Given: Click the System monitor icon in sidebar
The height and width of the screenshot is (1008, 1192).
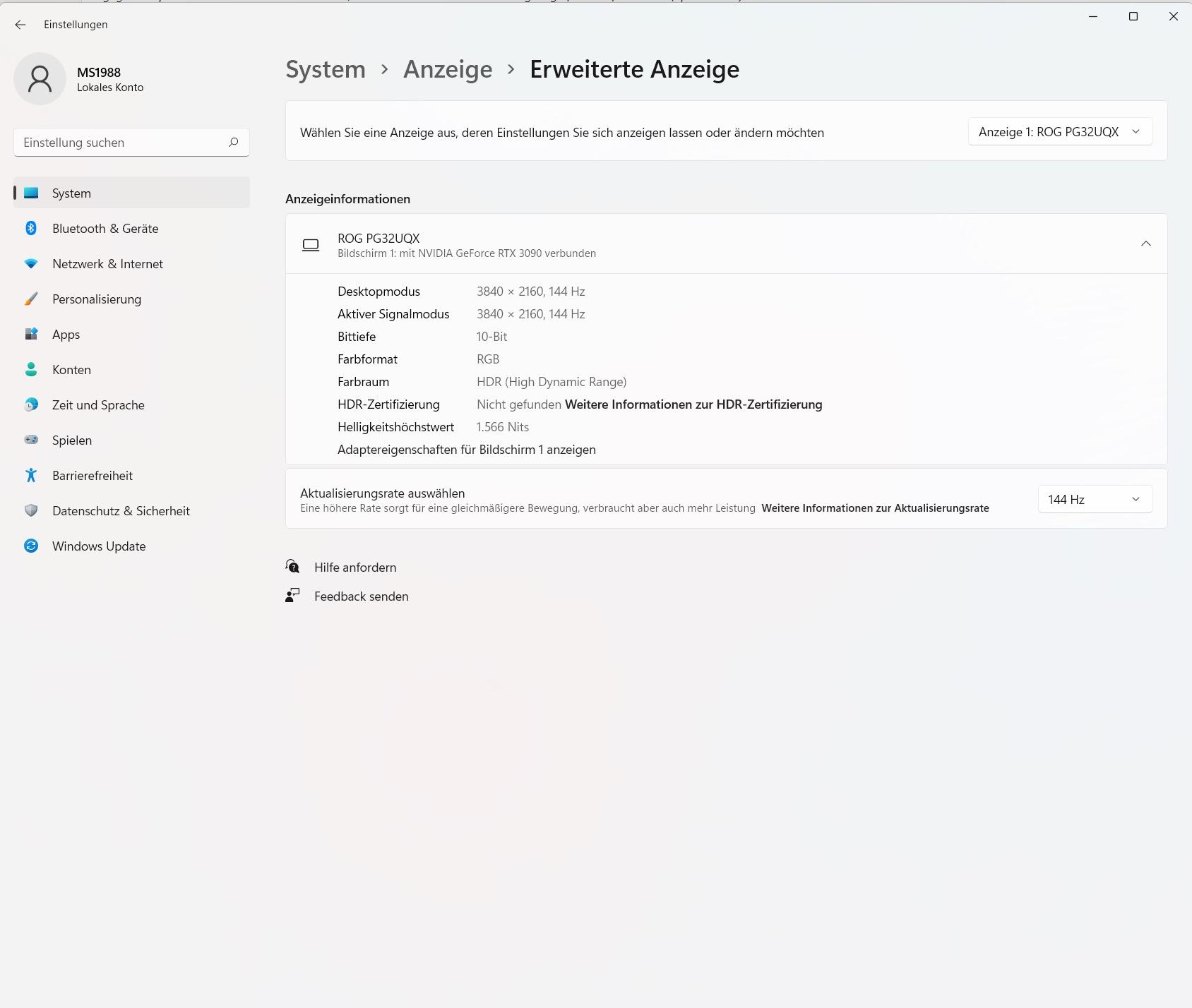Looking at the screenshot, I should click(x=31, y=193).
